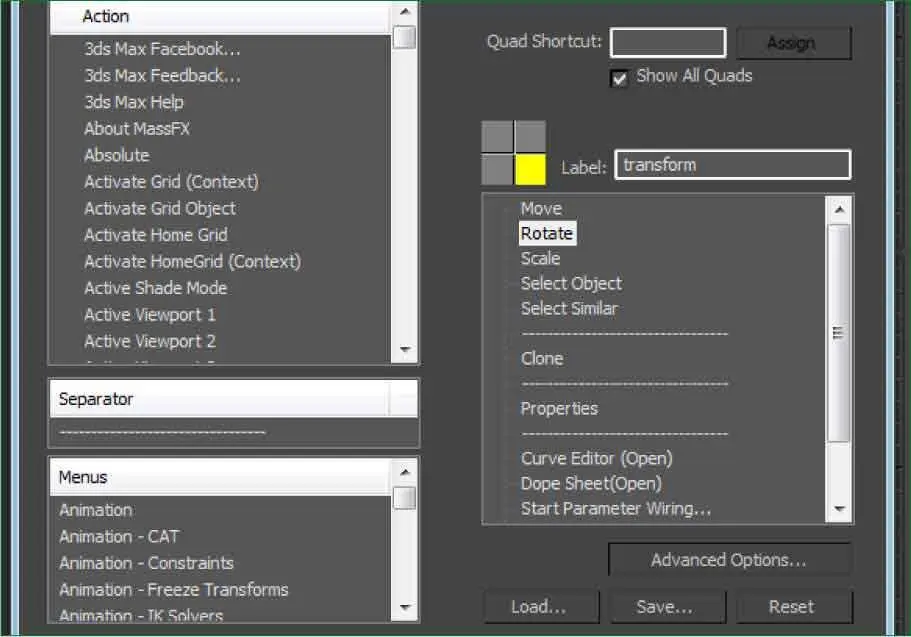Select Move in the quad menu list

pyautogui.click(x=541, y=209)
